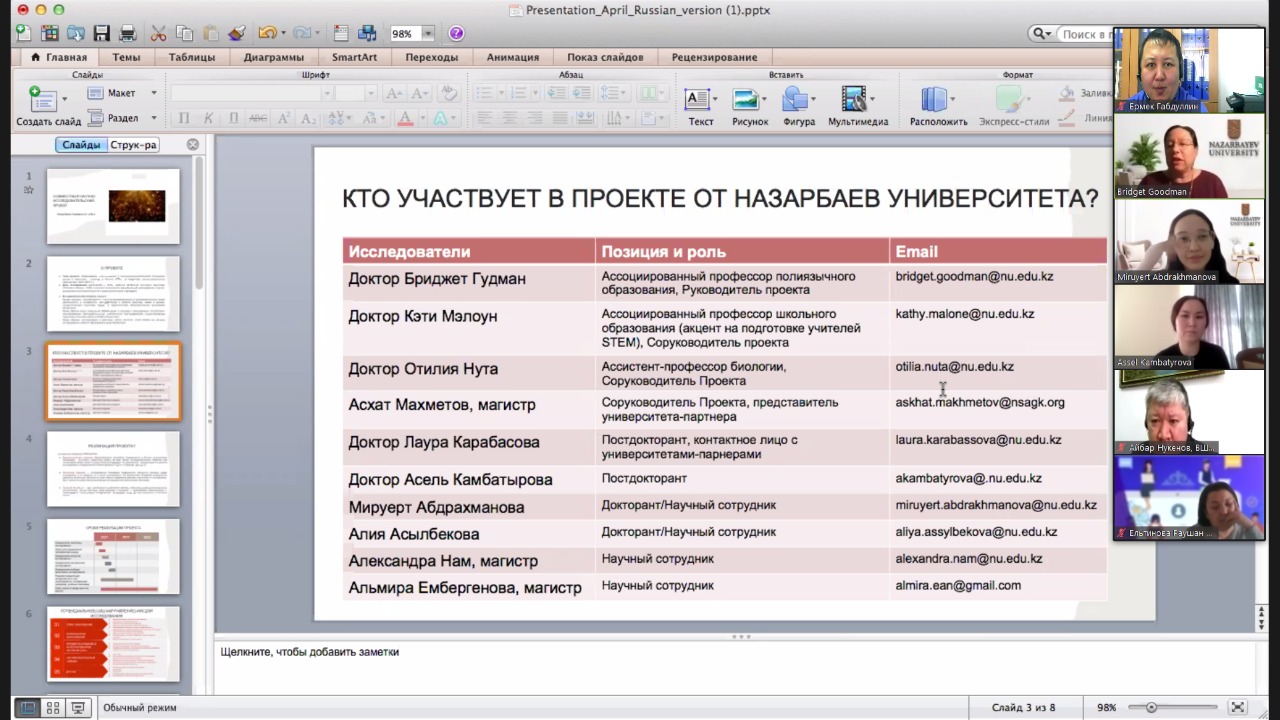The height and width of the screenshot is (720, 1280).
Task: Toggle italic (К) formatting
Action: tap(208, 118)
